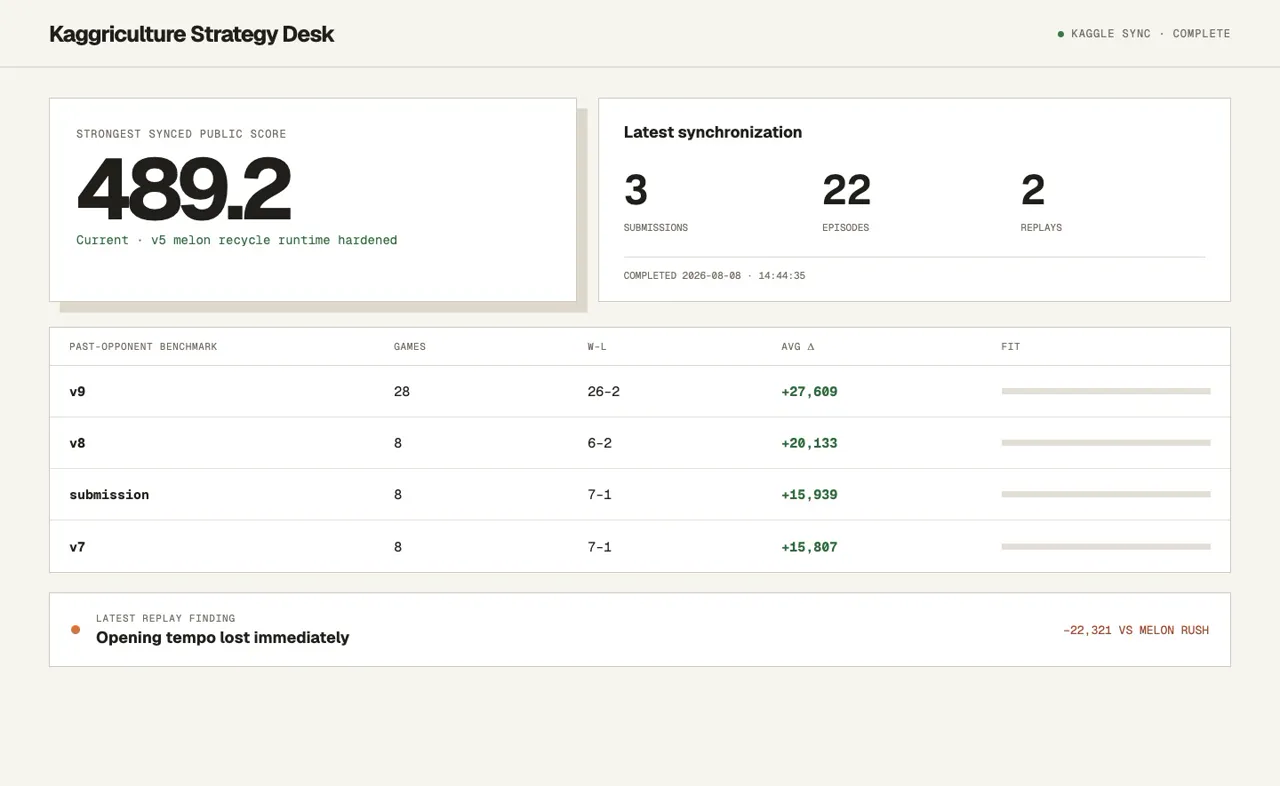
Task: Click the fit bar in the v9 row
Action: click(x=1106, y=391)
